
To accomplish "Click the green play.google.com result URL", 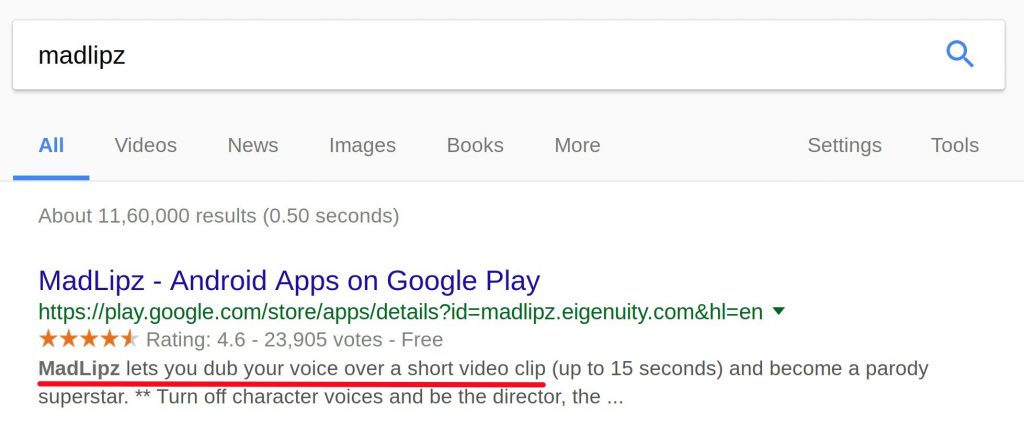I will click(x=400, y=312).
